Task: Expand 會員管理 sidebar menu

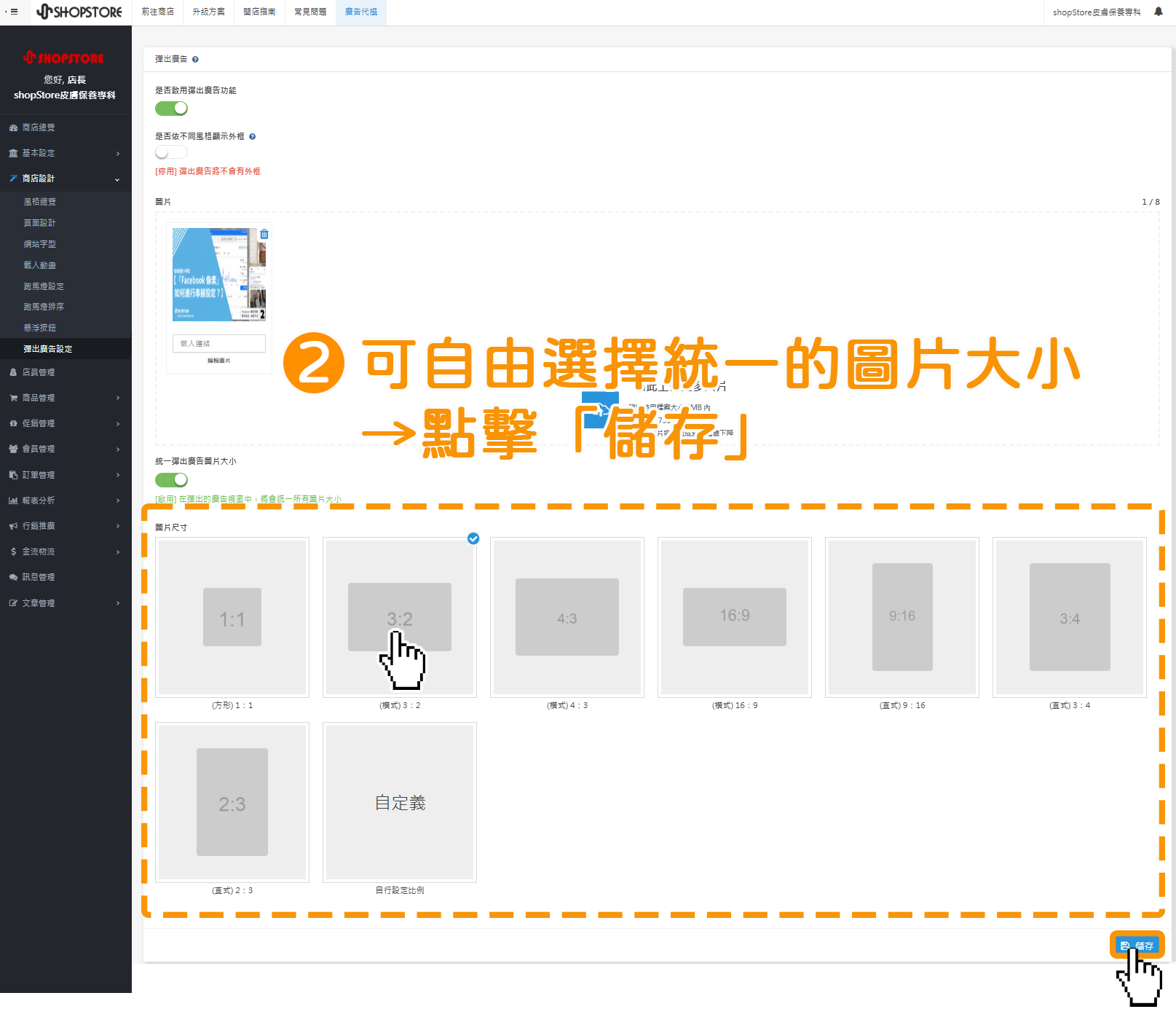Action: coord(66,449)
